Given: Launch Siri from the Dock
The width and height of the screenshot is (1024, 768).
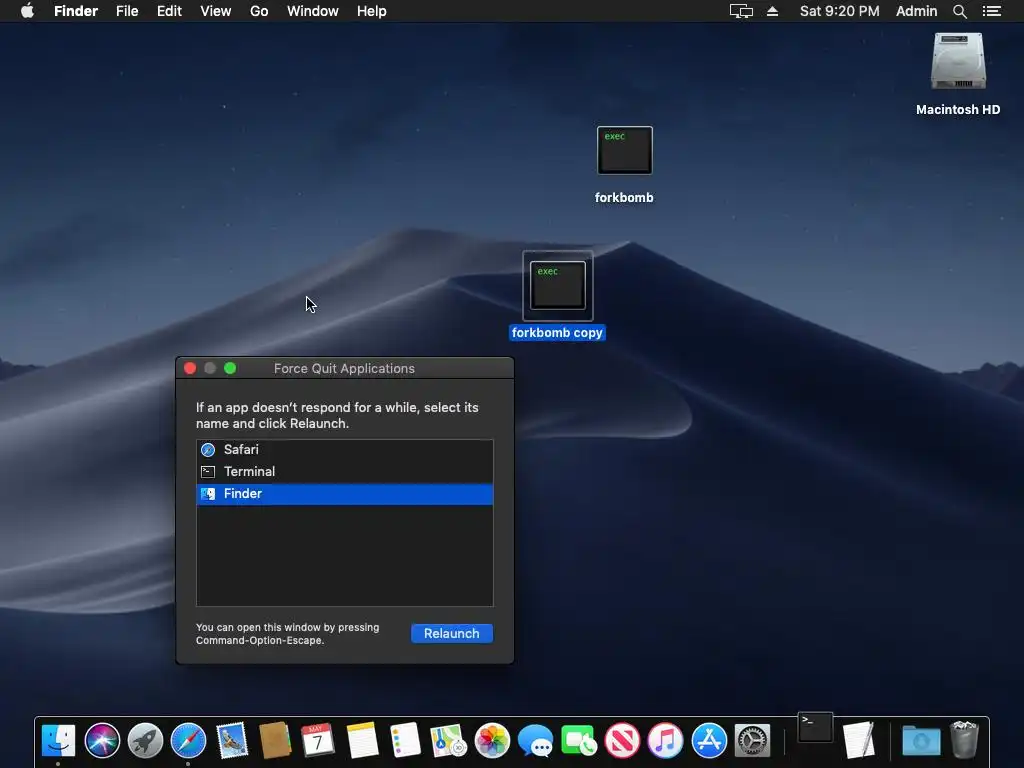Looking at the screenshot, I should pyautogui.click(x=102, y=741).
